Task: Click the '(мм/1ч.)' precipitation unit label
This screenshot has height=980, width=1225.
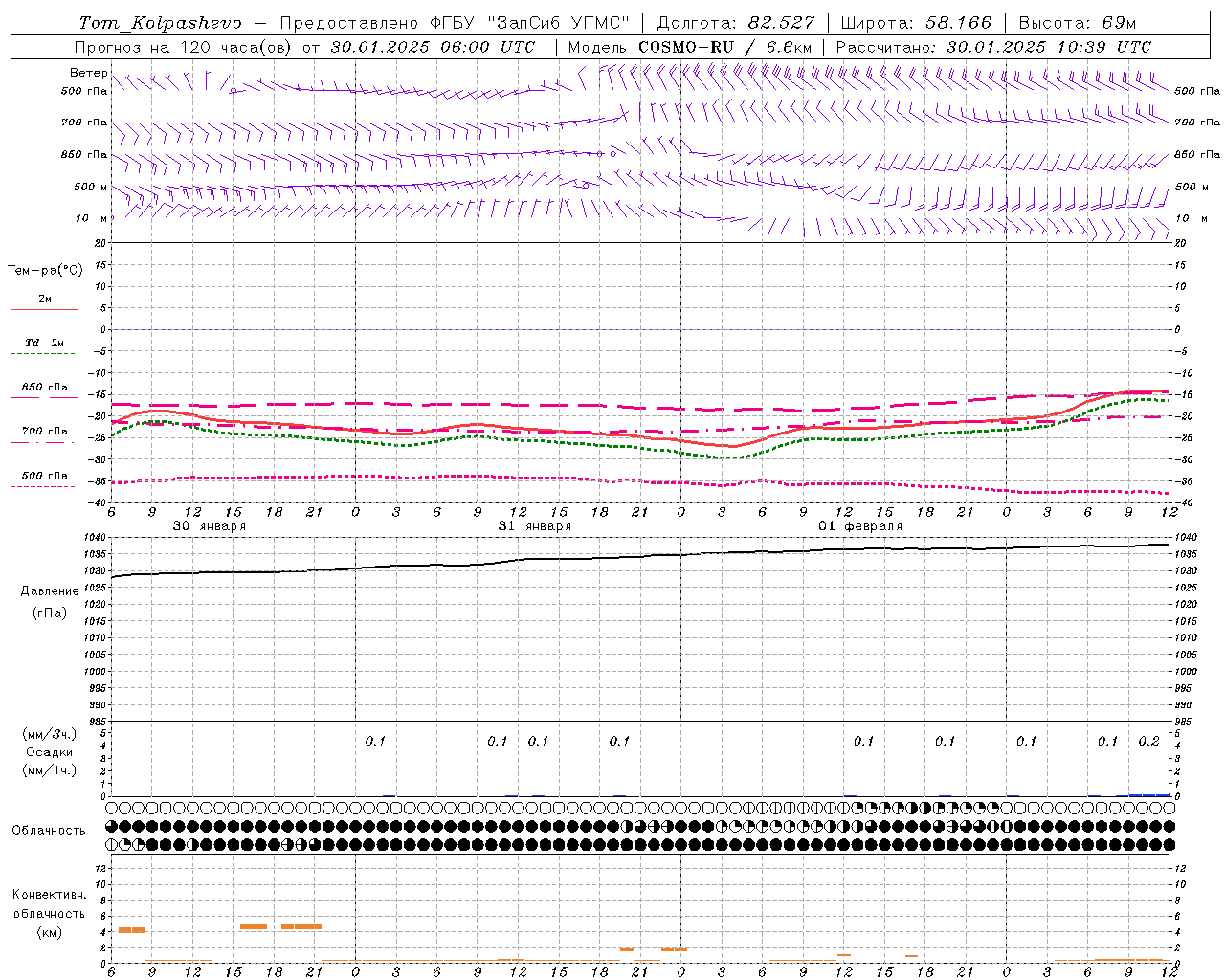Action: [x=50, y=770]
